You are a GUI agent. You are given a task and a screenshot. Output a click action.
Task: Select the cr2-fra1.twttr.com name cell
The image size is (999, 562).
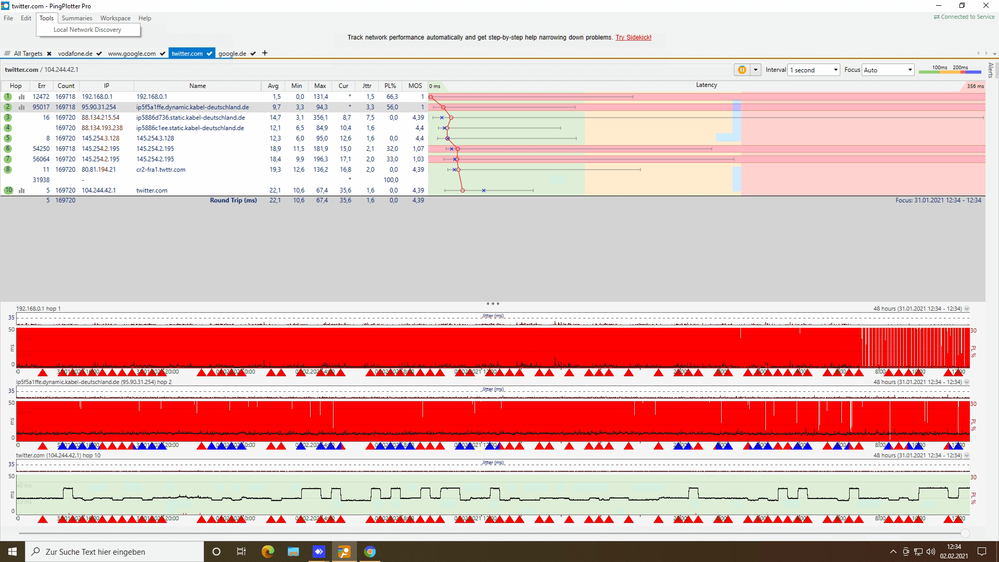tap(161, 169)
